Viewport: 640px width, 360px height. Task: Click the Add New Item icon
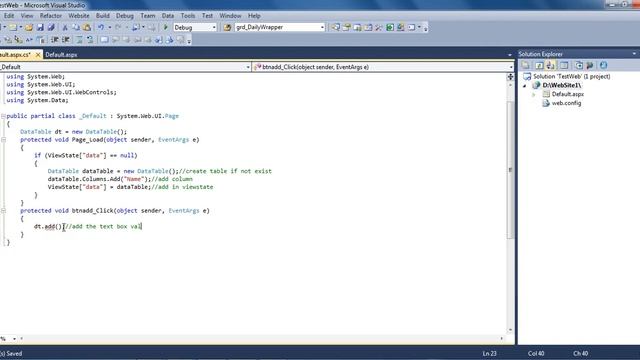click(x=13, y=27)
